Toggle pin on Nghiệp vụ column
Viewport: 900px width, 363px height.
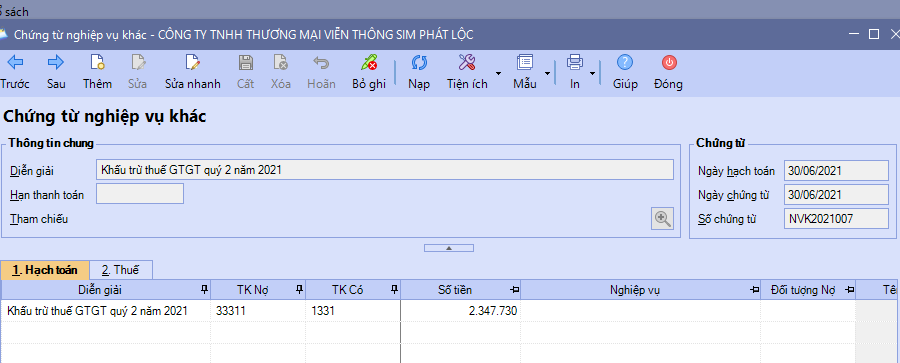(754, 290)
